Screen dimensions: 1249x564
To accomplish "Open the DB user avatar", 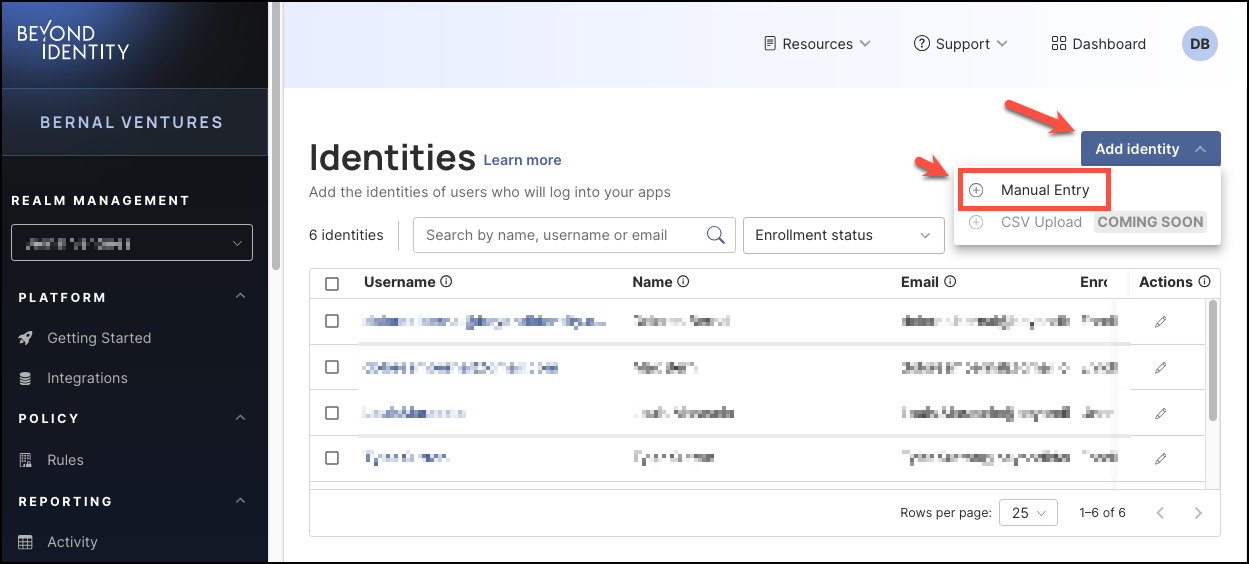I will click(1200, 44).
